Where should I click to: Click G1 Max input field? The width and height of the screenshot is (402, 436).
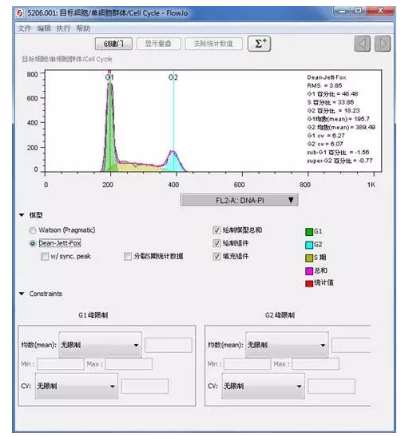[x=129, y=364]
